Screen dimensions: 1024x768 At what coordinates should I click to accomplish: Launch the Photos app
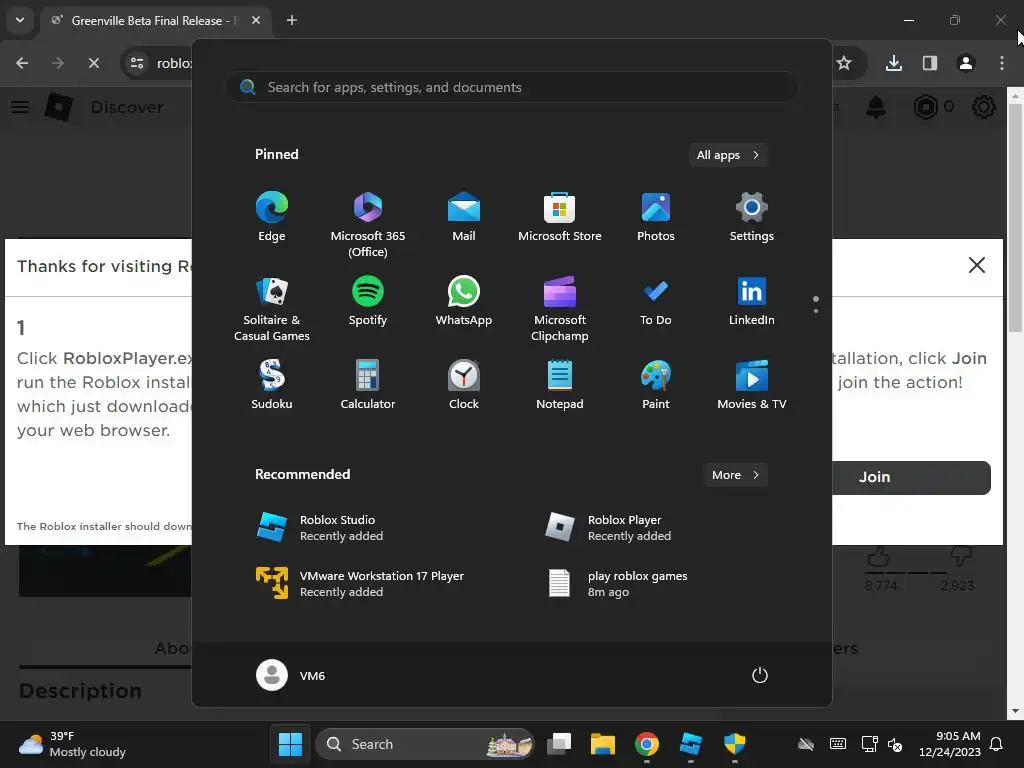(656, 217)
